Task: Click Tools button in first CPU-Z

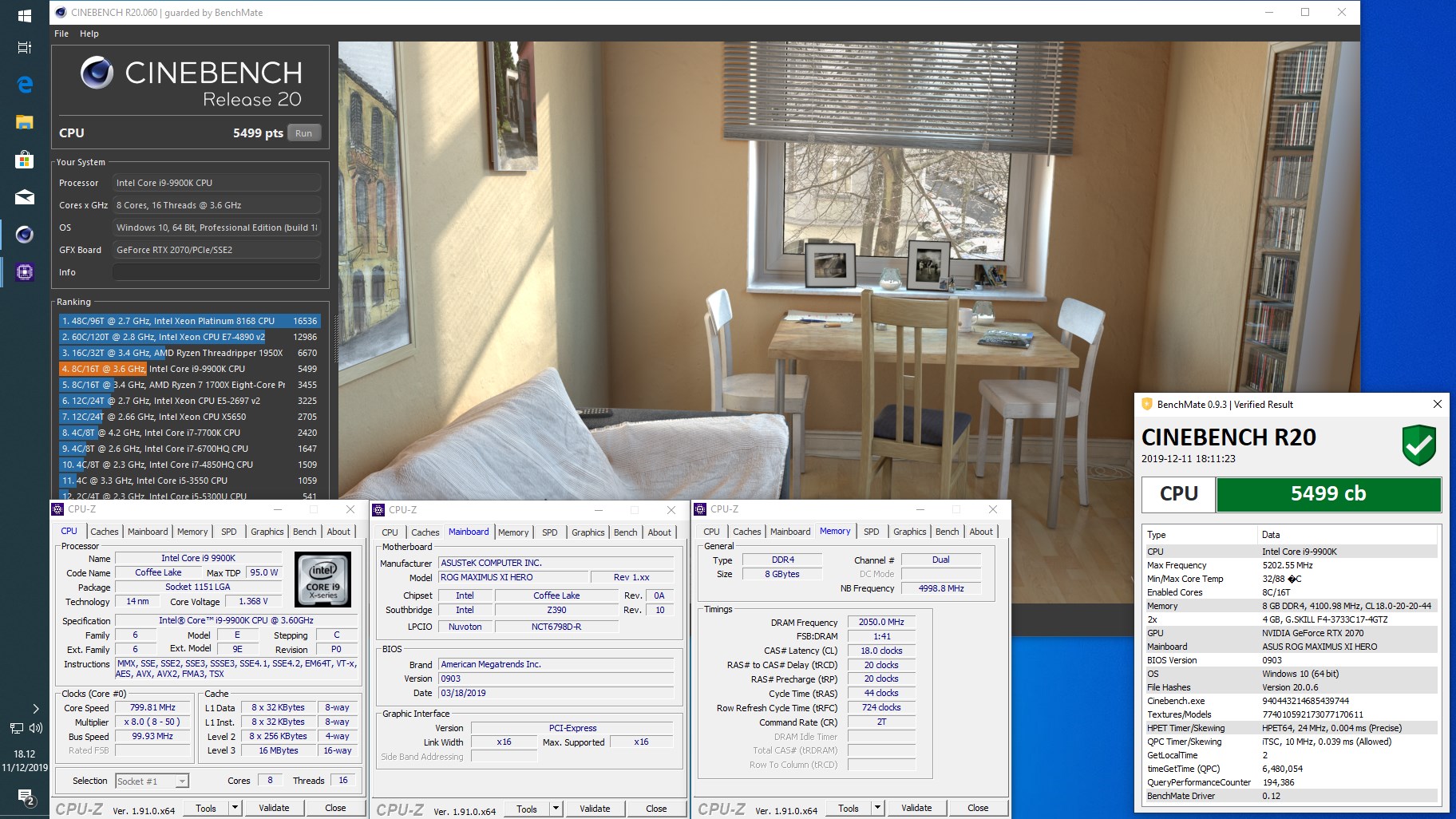Action: tap(206, 808)
